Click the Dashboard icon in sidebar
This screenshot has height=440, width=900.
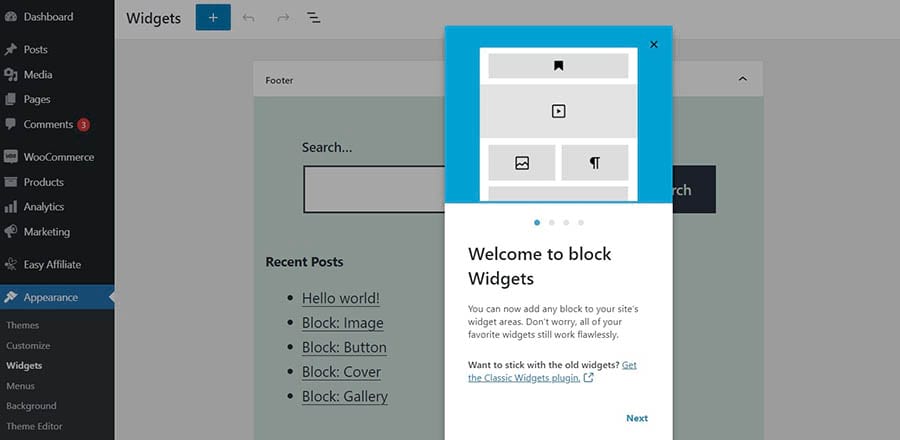[x=11, y=17]
